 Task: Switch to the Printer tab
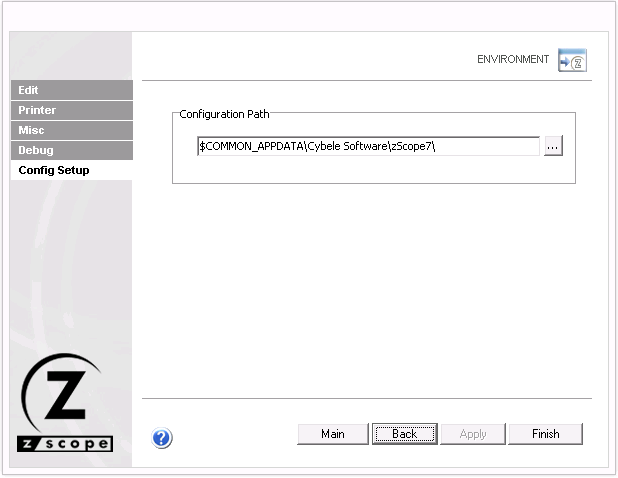(x=71, y=110)
